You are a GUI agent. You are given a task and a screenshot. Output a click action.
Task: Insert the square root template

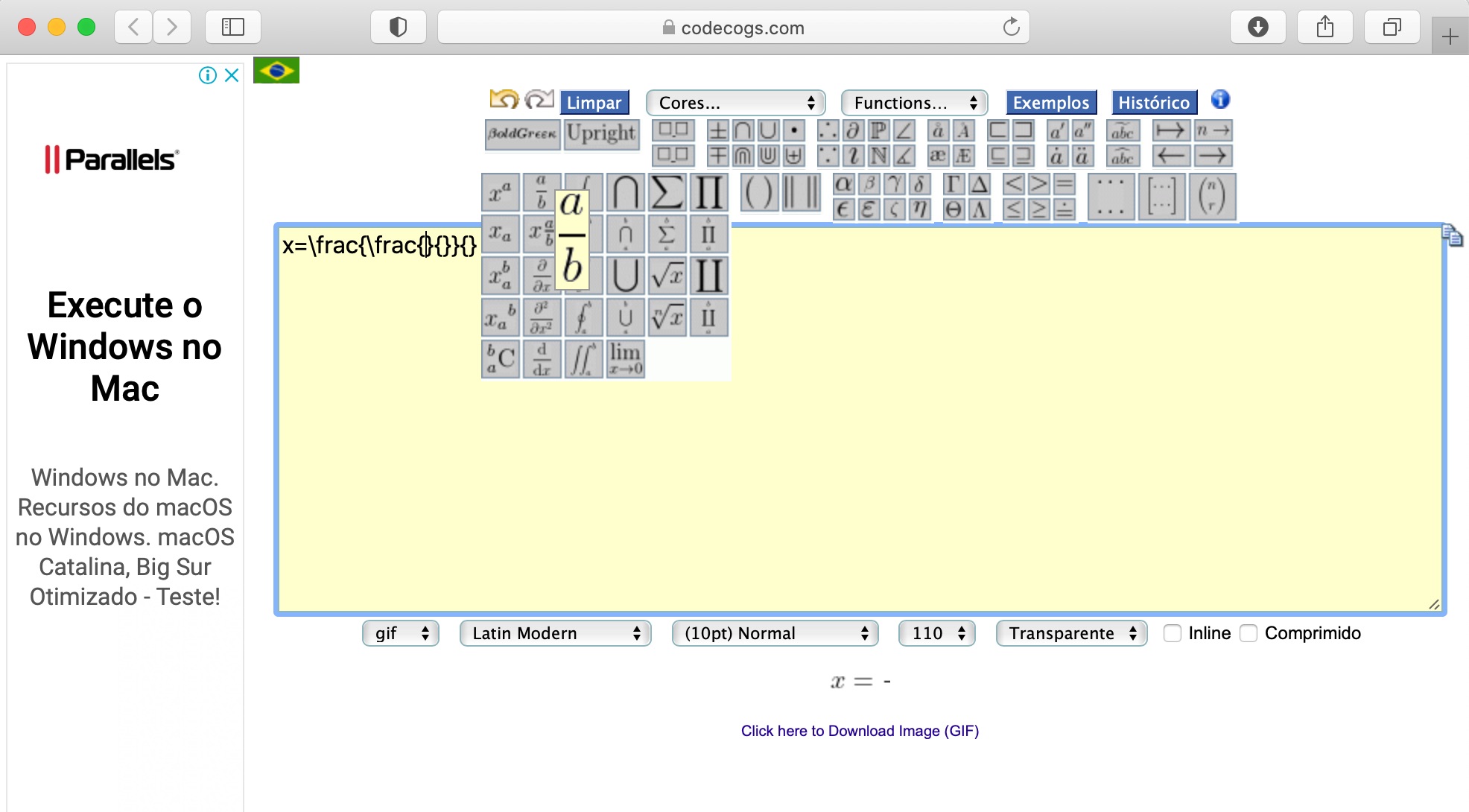coord(667,276)
